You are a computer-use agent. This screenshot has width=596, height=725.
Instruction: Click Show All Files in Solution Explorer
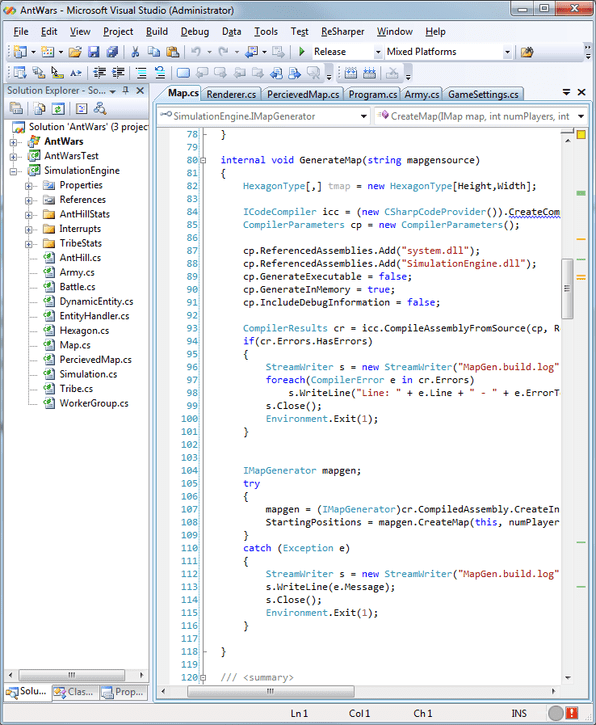coord(40,109)
